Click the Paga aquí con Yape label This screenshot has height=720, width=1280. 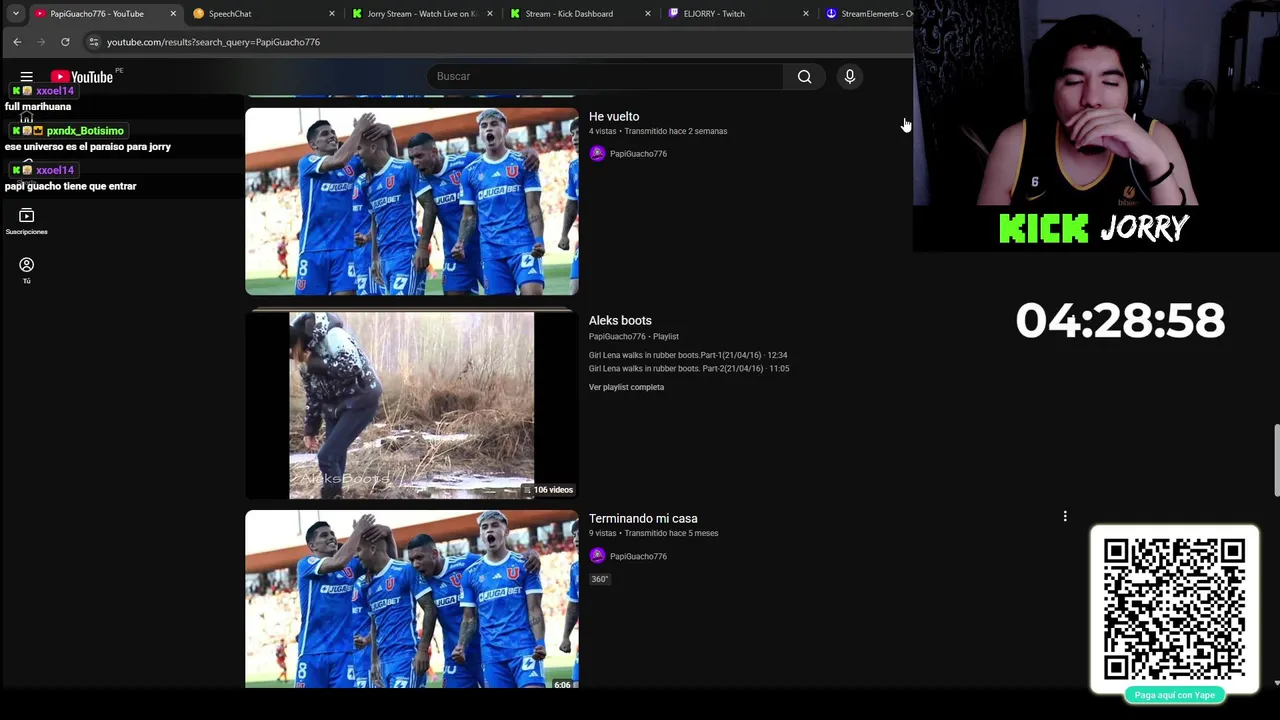1174,695
